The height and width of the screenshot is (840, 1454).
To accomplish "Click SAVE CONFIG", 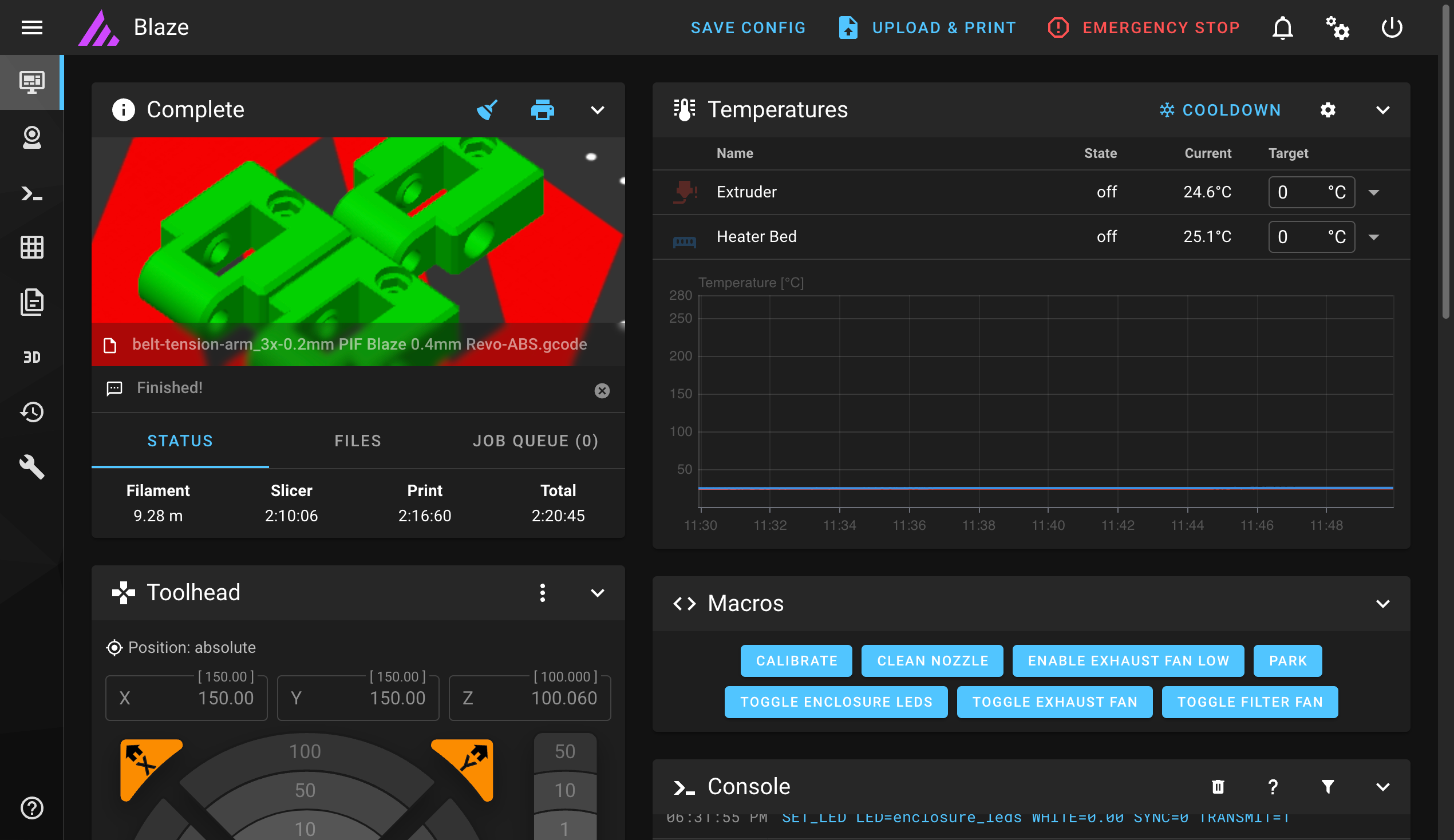I will (748, 27).
